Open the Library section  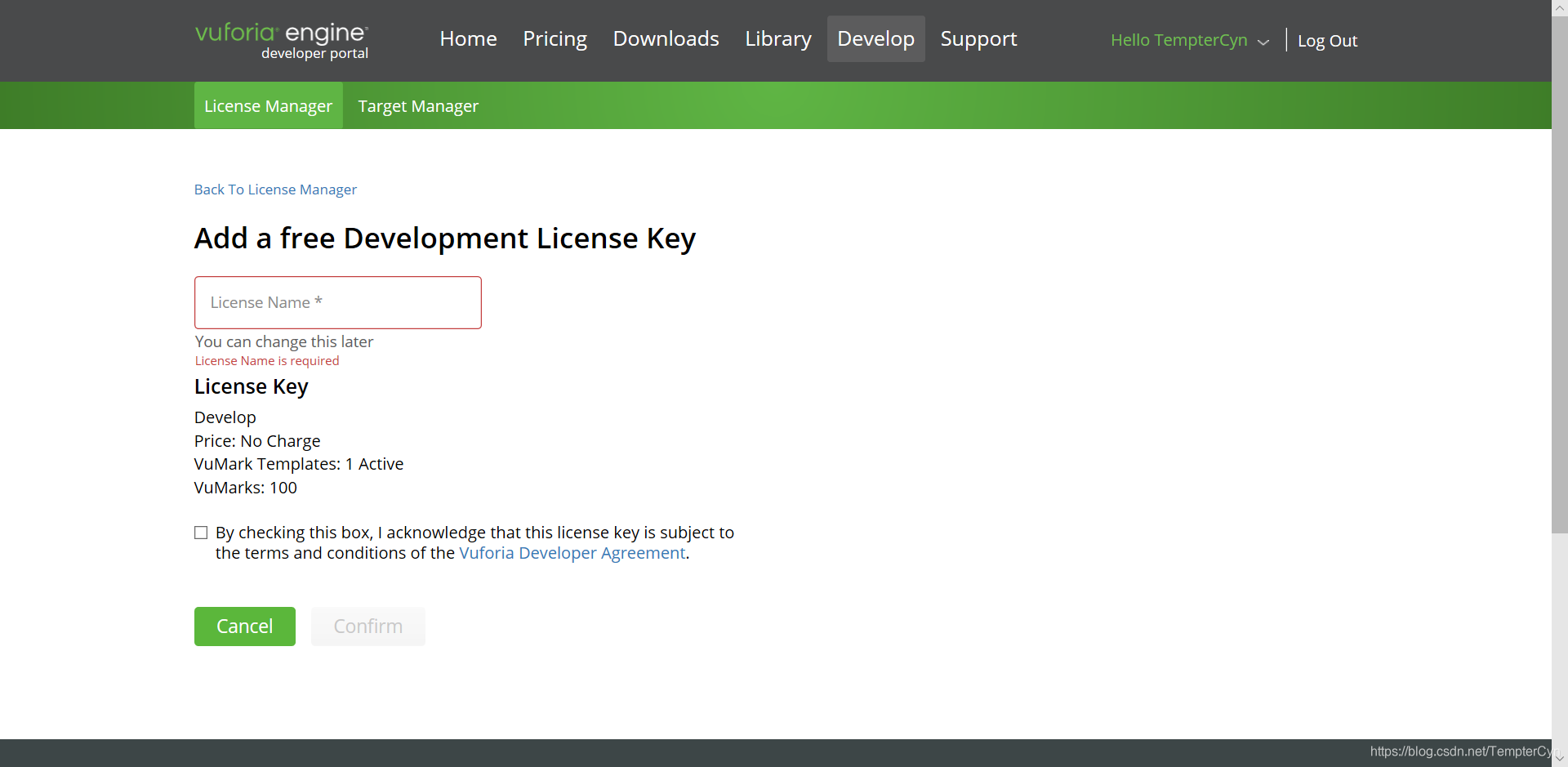(x=778, y=38)
